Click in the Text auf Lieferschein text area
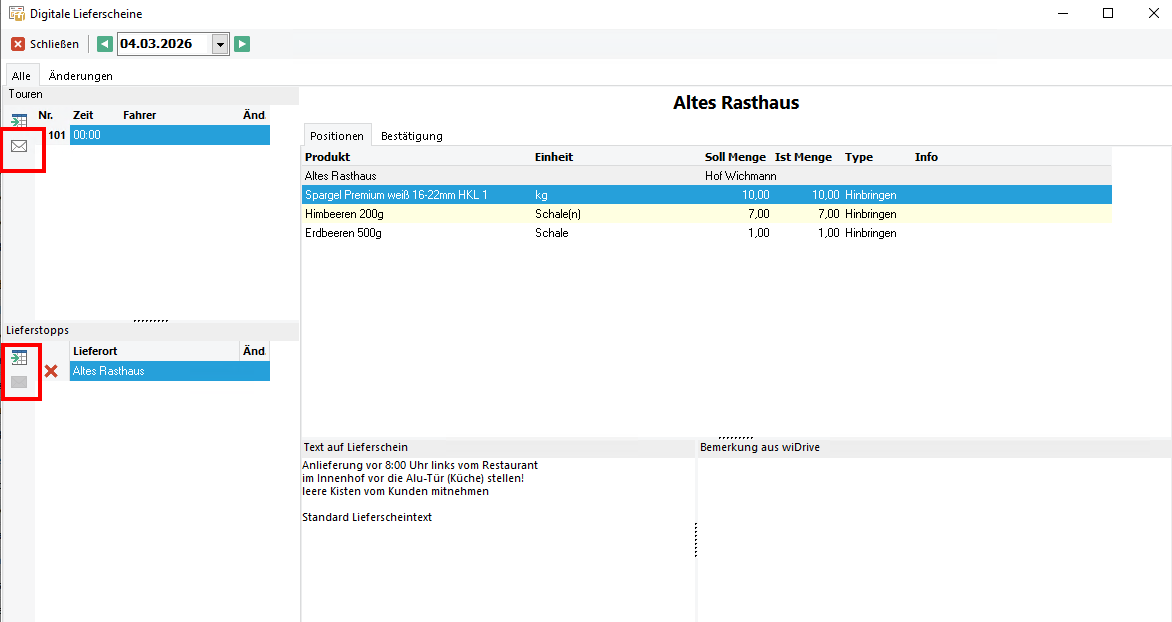This screenshot has height=622, width=1172. coord(497,560)
